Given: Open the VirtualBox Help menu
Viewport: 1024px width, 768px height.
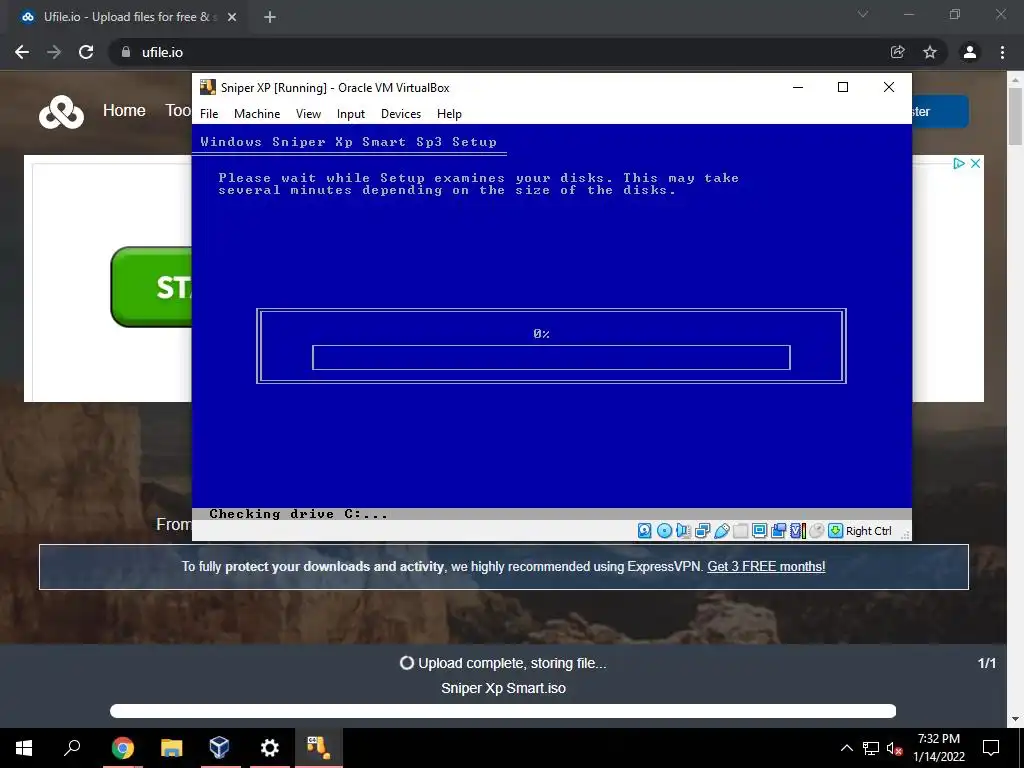Looking at the screenshot, I should pyautogui.click(x=449, y=114).
